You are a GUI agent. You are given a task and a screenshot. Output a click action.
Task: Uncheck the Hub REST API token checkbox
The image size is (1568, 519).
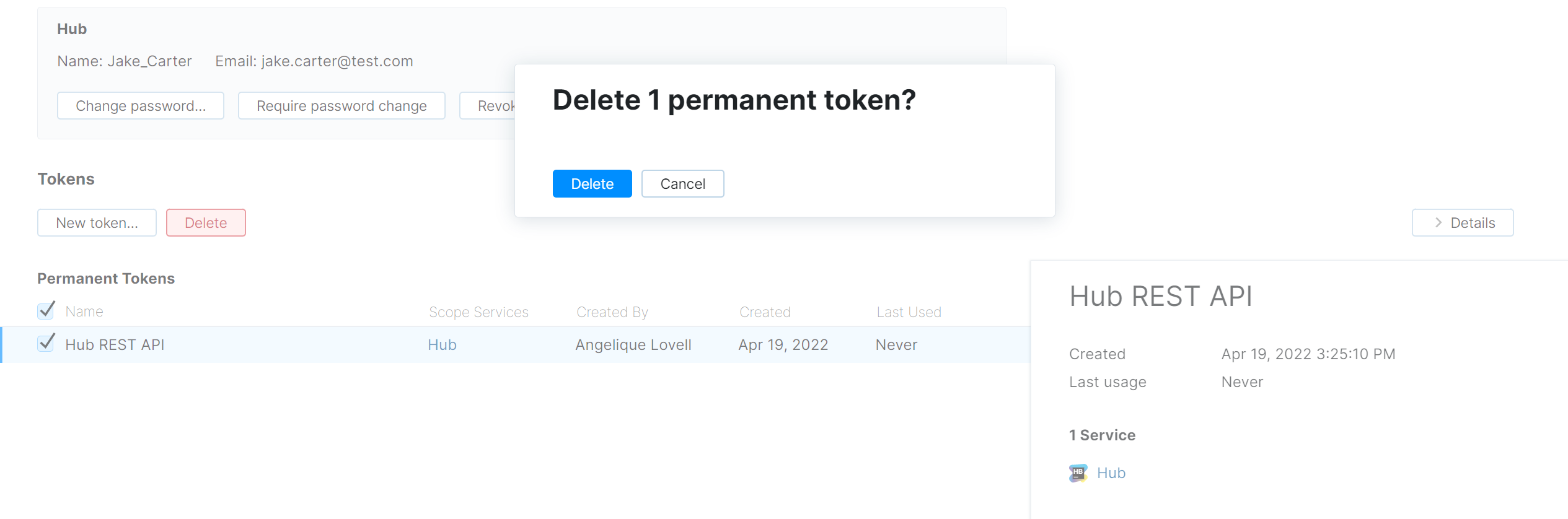click(x=45, y=343)
